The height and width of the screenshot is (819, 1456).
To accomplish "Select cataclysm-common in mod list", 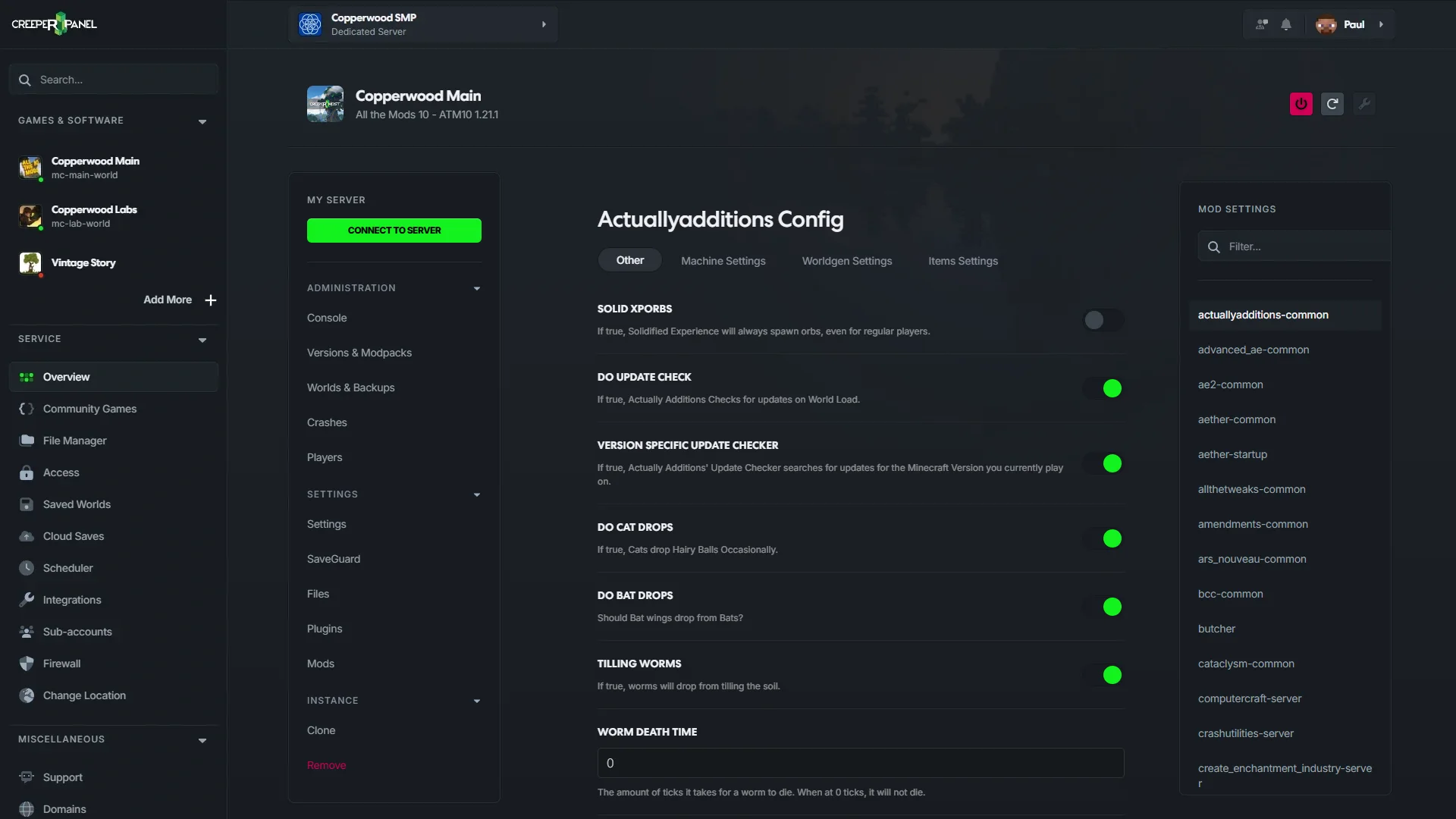I will [x=1246, y=664].
